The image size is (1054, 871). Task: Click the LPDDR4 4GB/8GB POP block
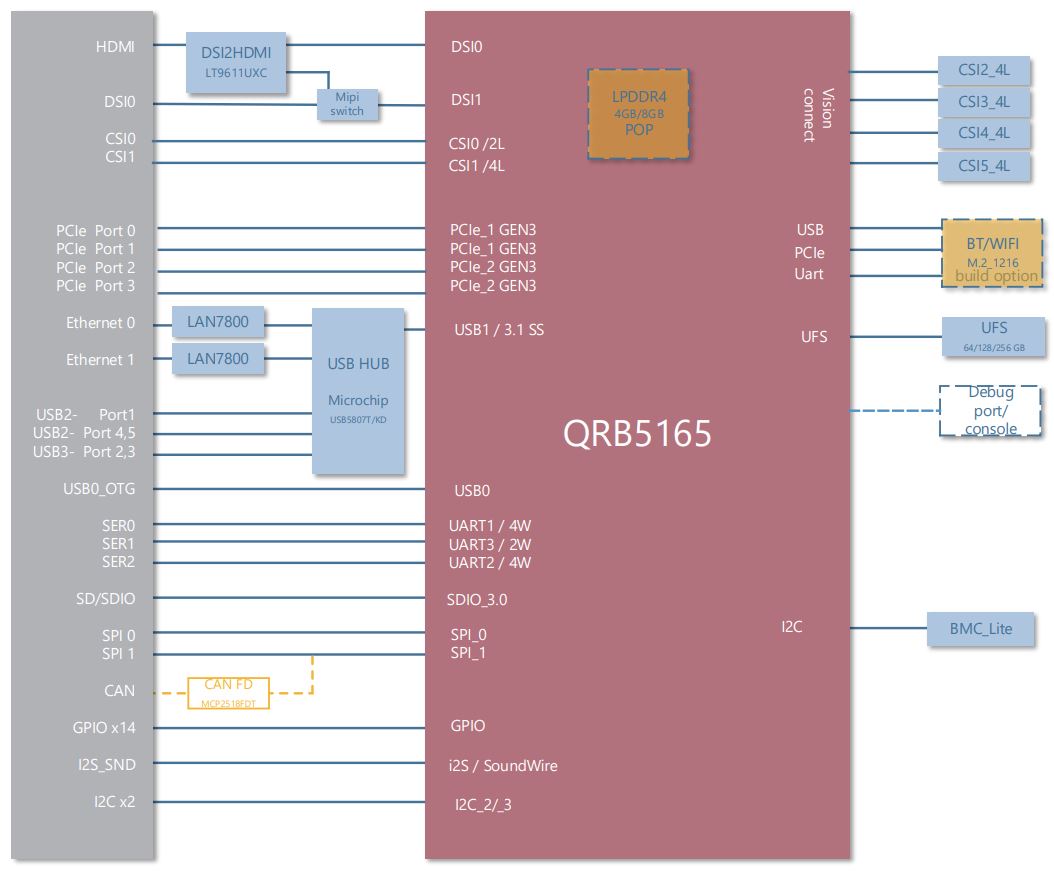pos(638,114)
